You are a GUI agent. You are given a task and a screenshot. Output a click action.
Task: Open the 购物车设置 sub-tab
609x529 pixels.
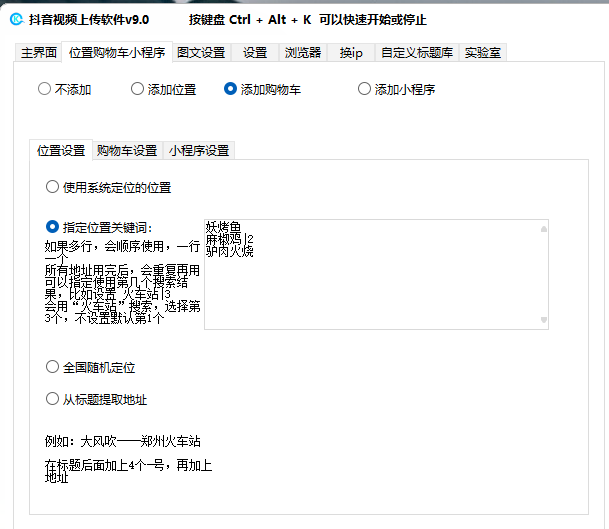127,150
